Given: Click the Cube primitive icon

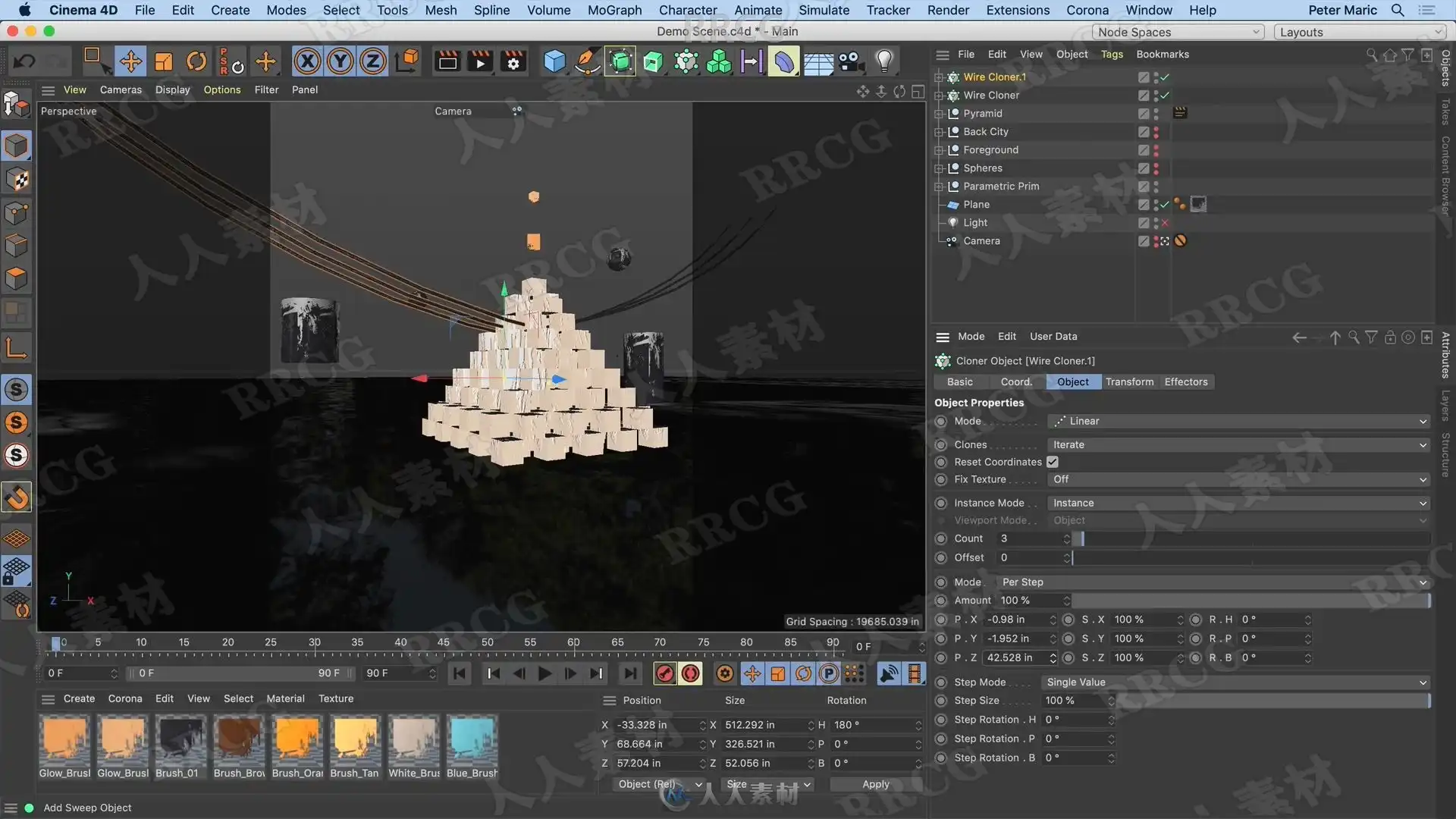Looking at the screenshot, I should 554,61.
